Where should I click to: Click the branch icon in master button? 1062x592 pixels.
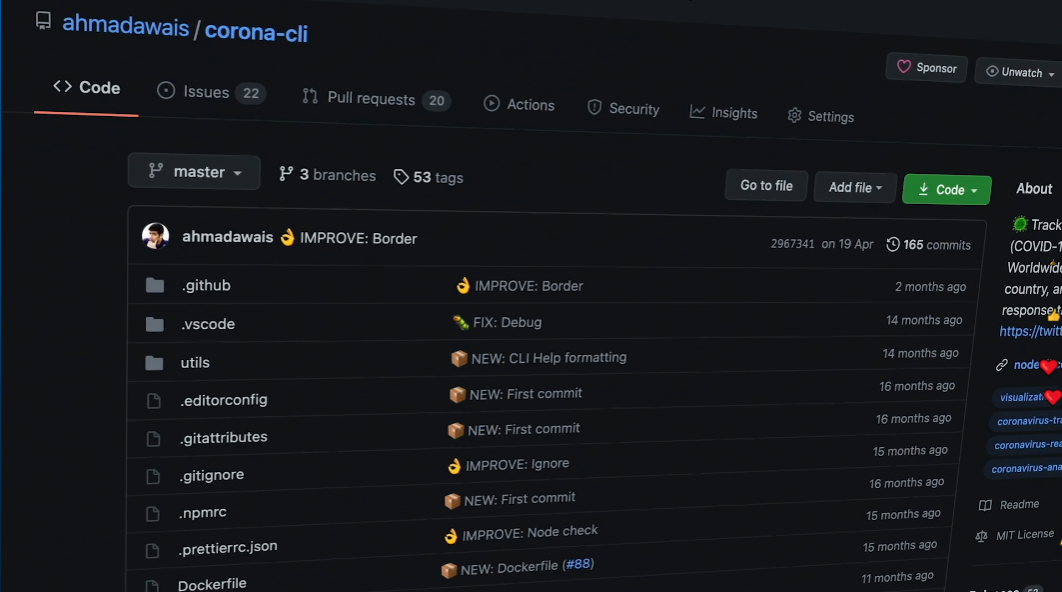pos(156,170)
